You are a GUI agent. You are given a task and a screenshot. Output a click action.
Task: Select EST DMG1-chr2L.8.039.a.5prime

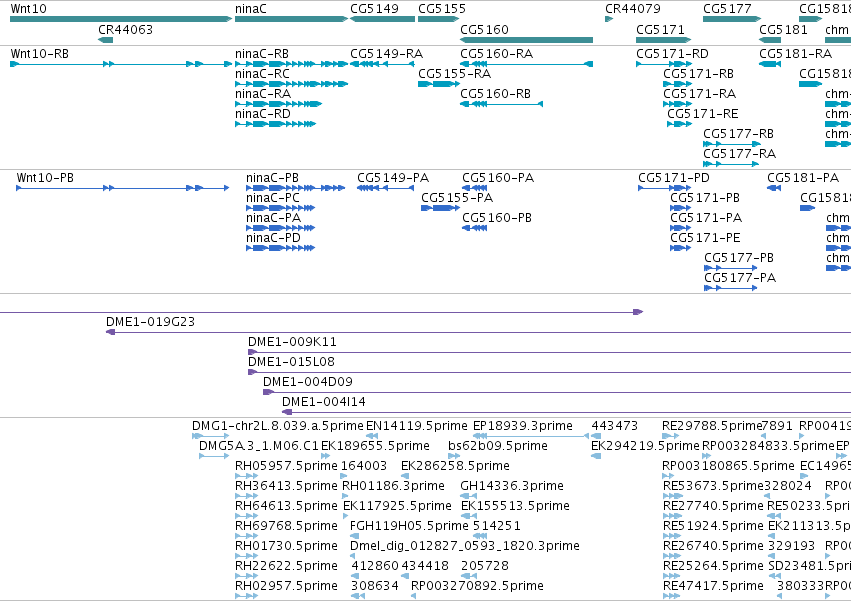click(x=211, y=436)
